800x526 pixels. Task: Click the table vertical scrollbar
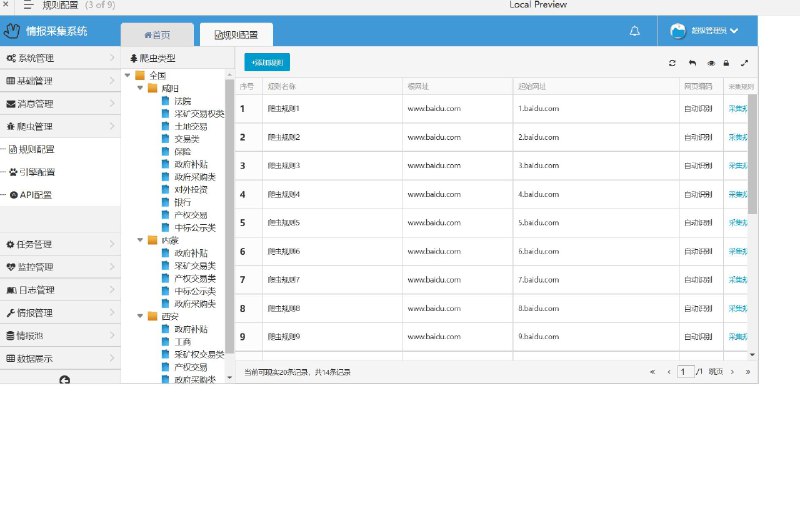(x=752, y=154)
